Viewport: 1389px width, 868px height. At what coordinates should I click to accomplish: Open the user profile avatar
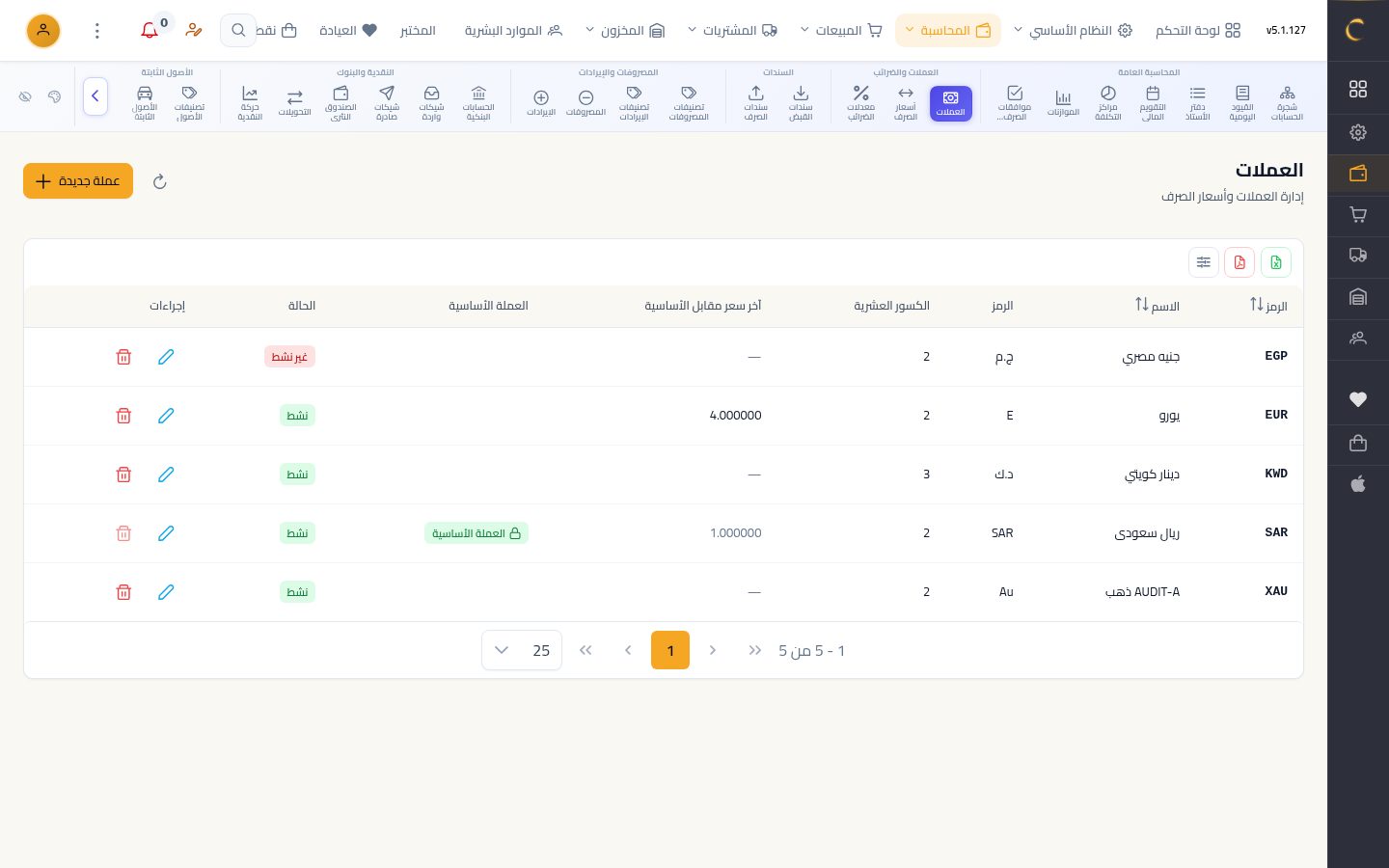coord(43,31)
